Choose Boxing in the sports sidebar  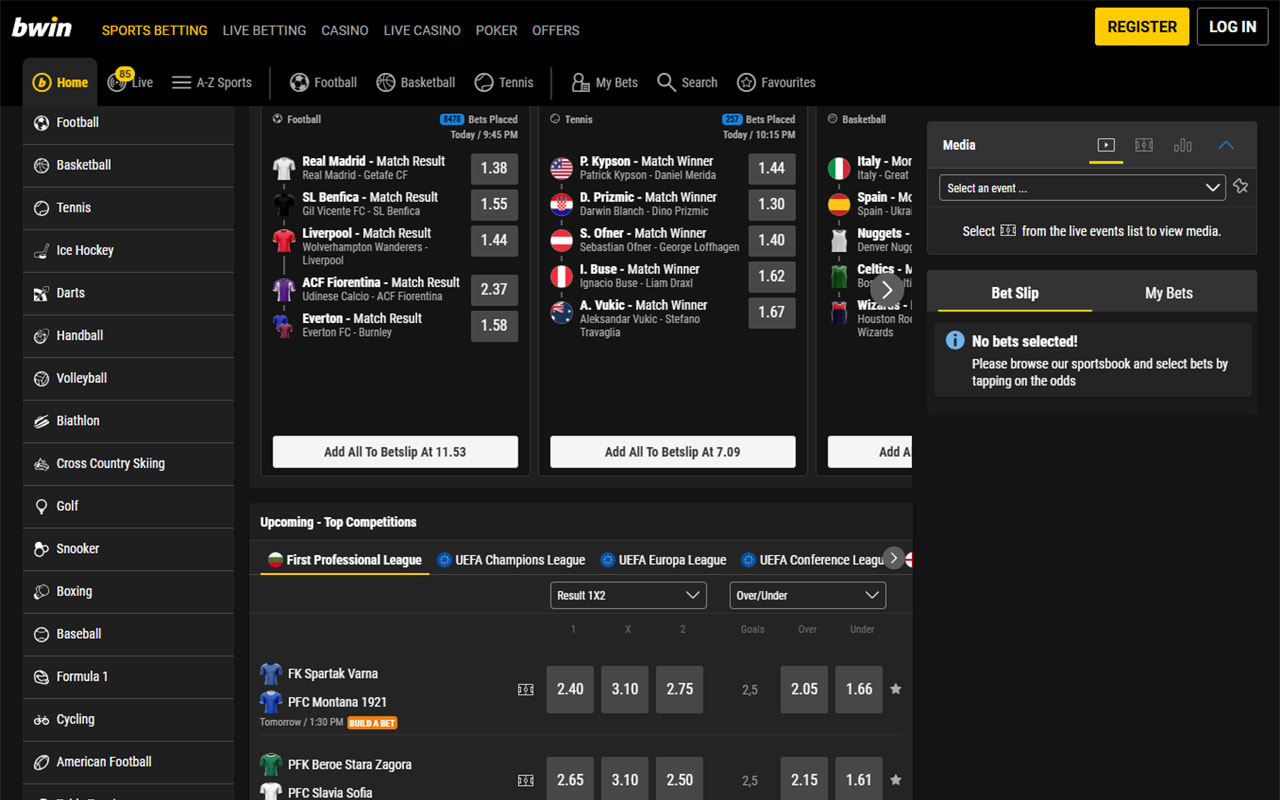point(128,592)
